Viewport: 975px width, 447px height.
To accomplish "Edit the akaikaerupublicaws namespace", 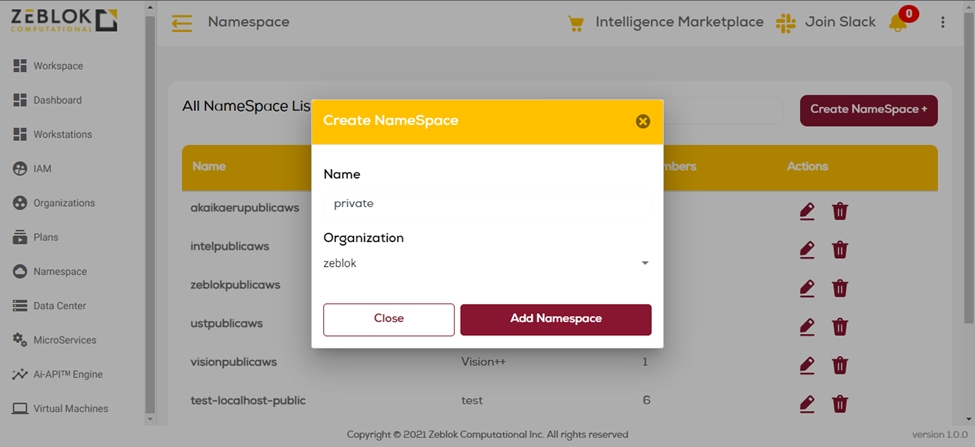I will [807, 211].
